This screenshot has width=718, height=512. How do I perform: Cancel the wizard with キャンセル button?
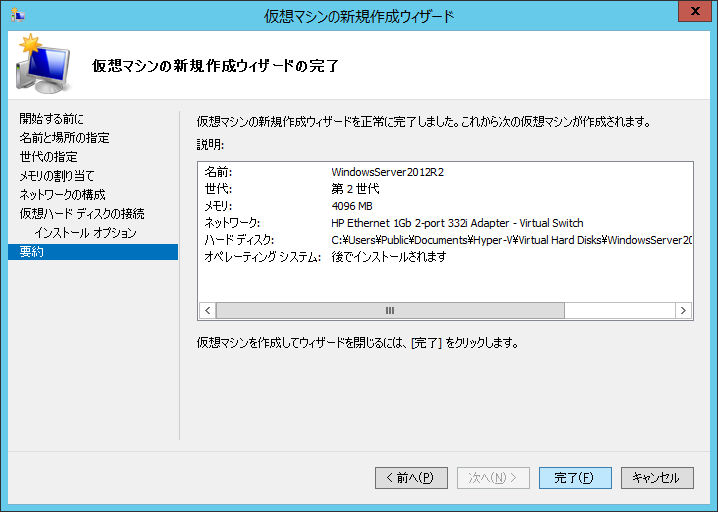(x=657, y=478)
